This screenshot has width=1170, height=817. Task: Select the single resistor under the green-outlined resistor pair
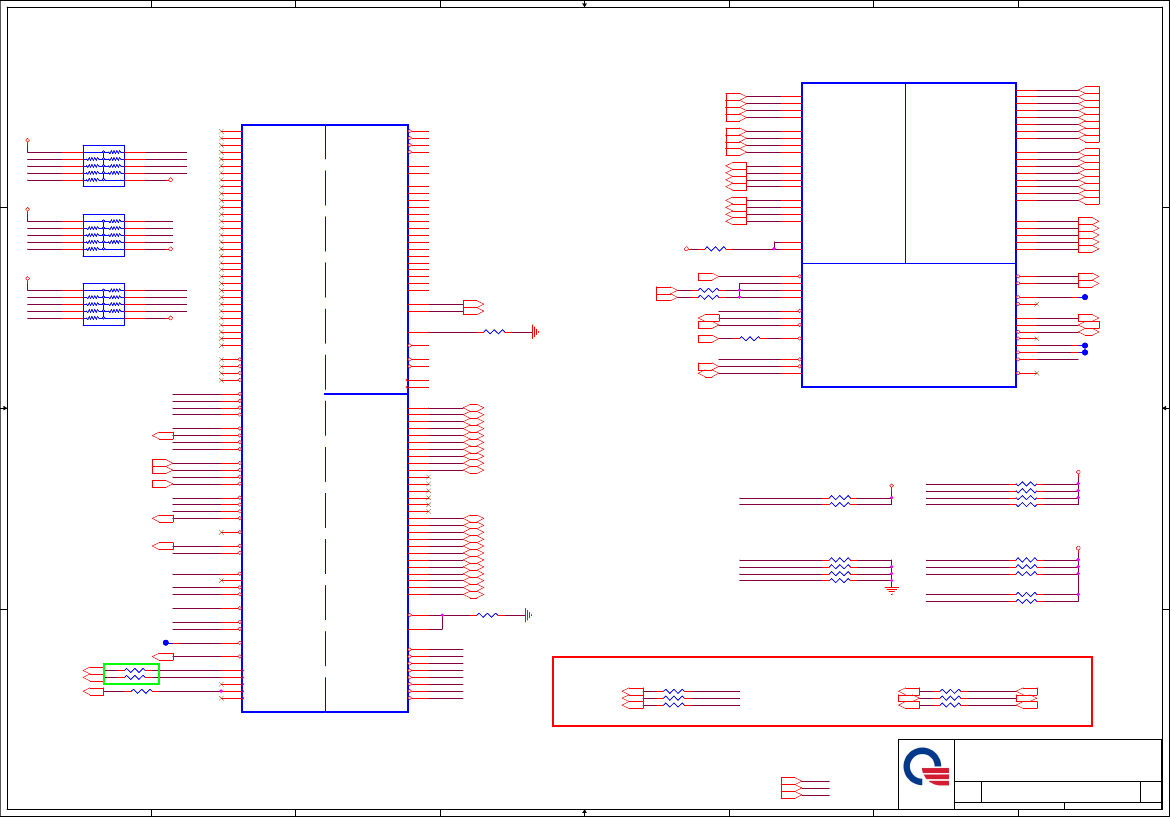(x=141, y=692)
